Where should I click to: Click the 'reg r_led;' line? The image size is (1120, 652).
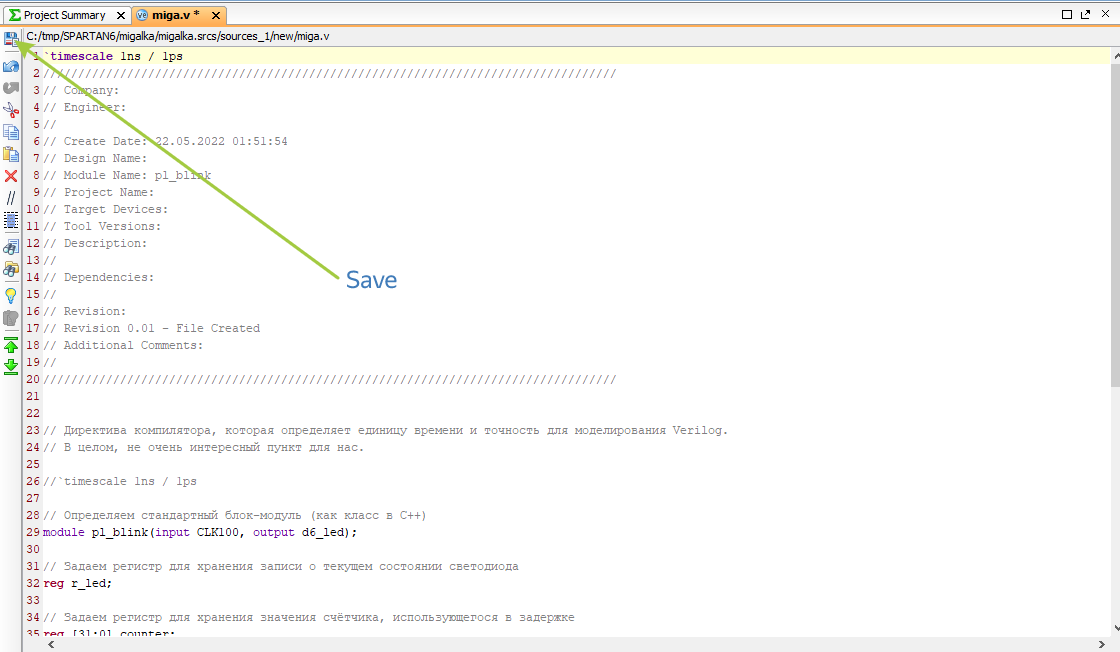pos(78,583)
